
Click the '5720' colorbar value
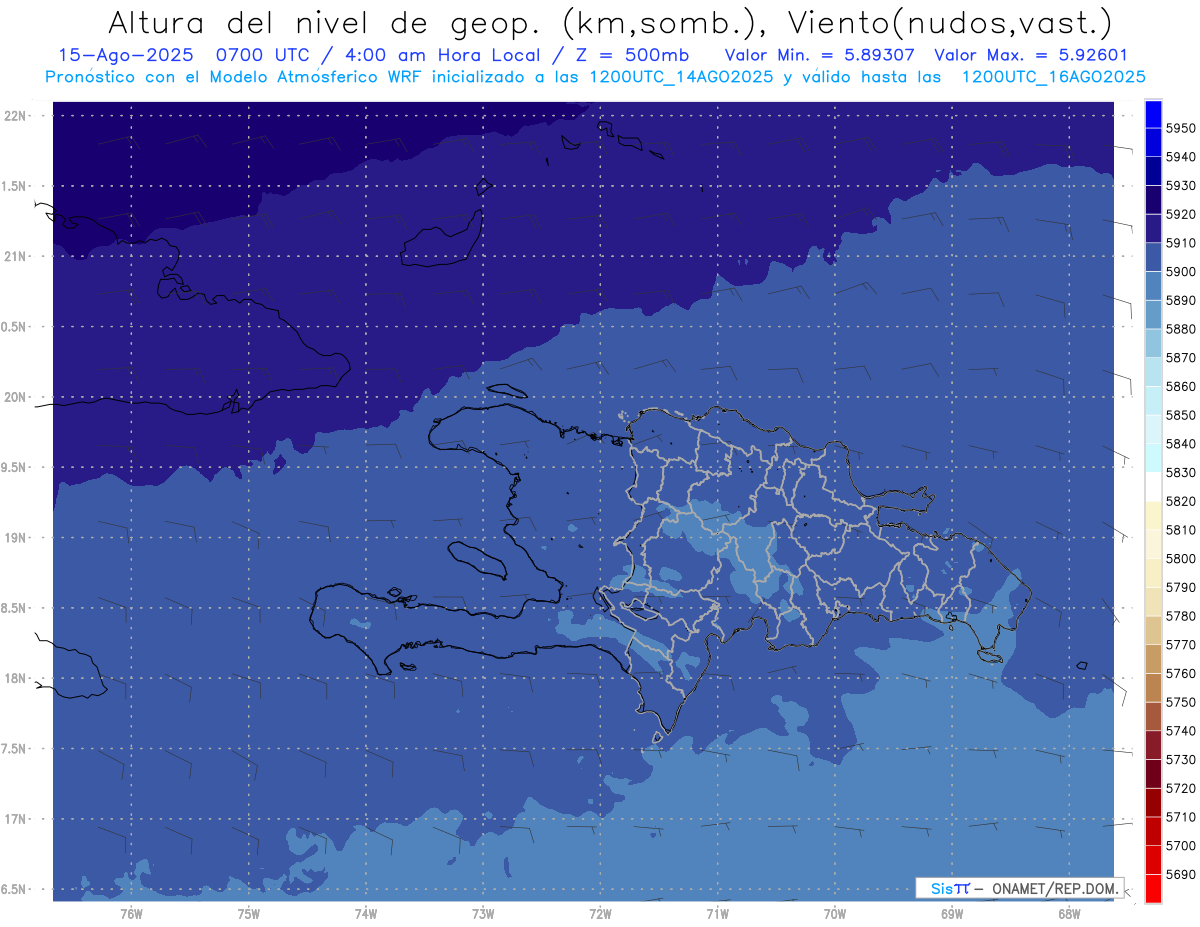click(x=1181, y=788)
